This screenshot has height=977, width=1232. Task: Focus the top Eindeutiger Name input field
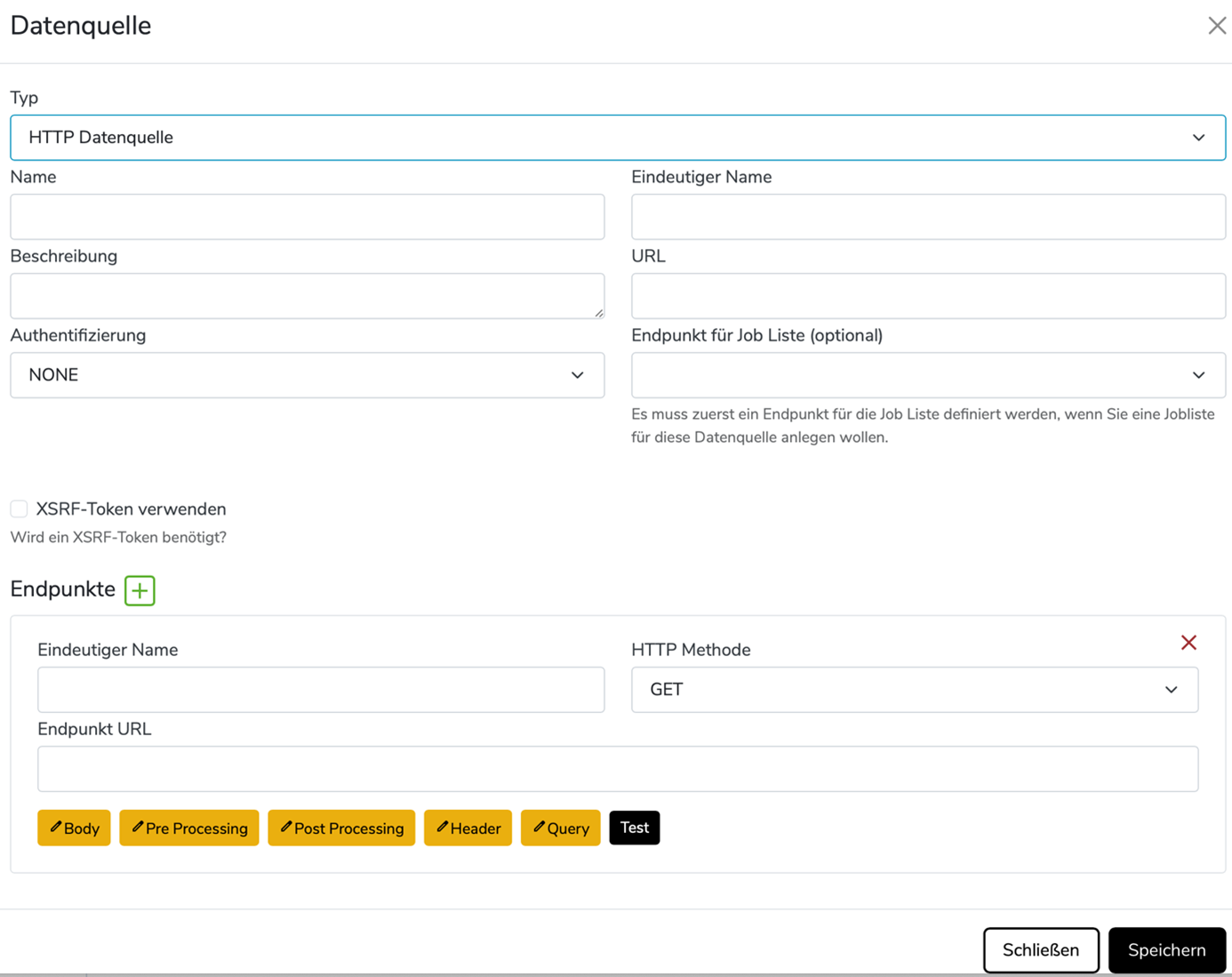coord(928,217)
